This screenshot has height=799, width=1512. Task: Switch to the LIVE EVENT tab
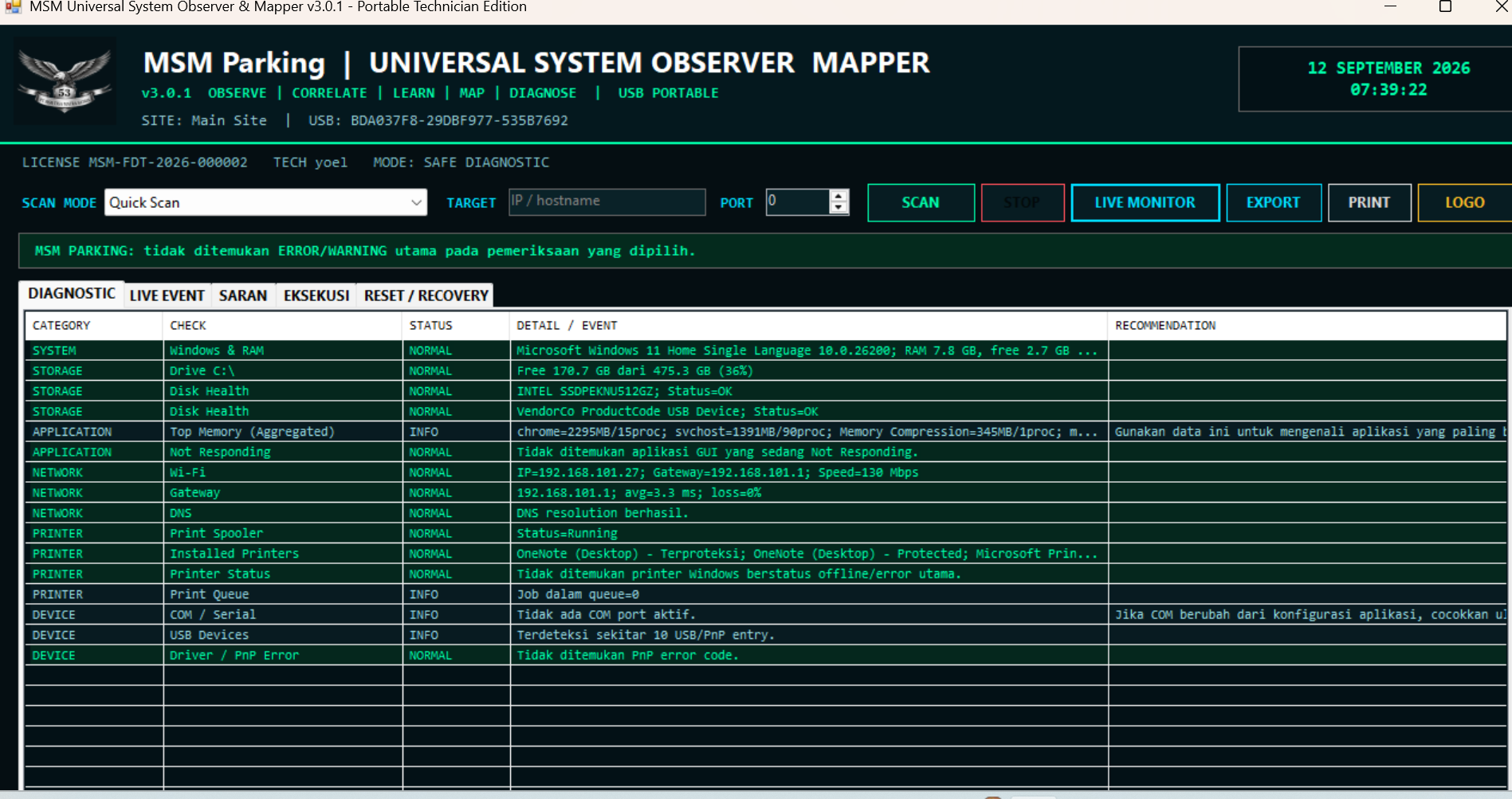[167, 296]
